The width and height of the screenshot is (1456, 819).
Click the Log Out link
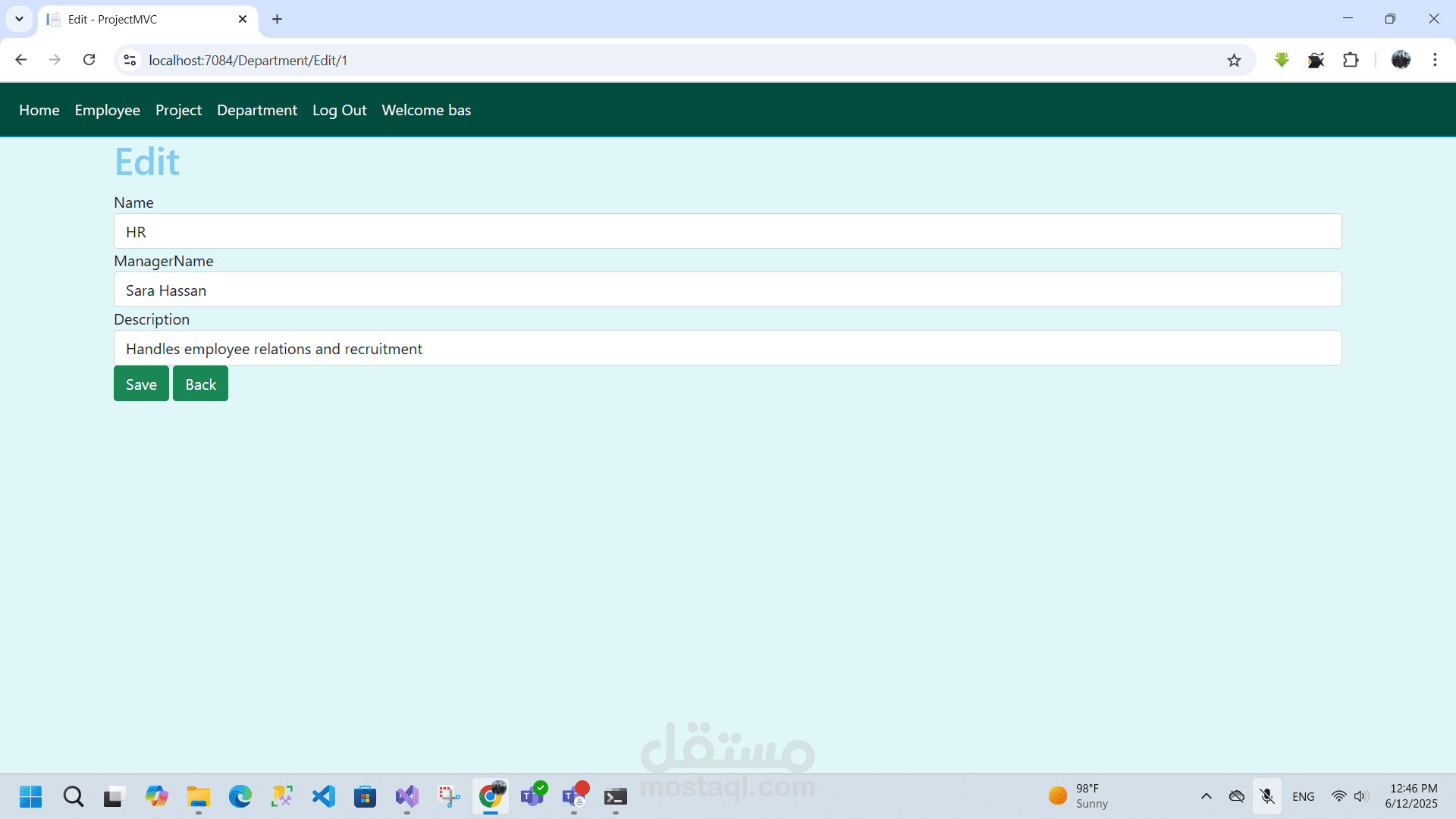click(339, 110)
